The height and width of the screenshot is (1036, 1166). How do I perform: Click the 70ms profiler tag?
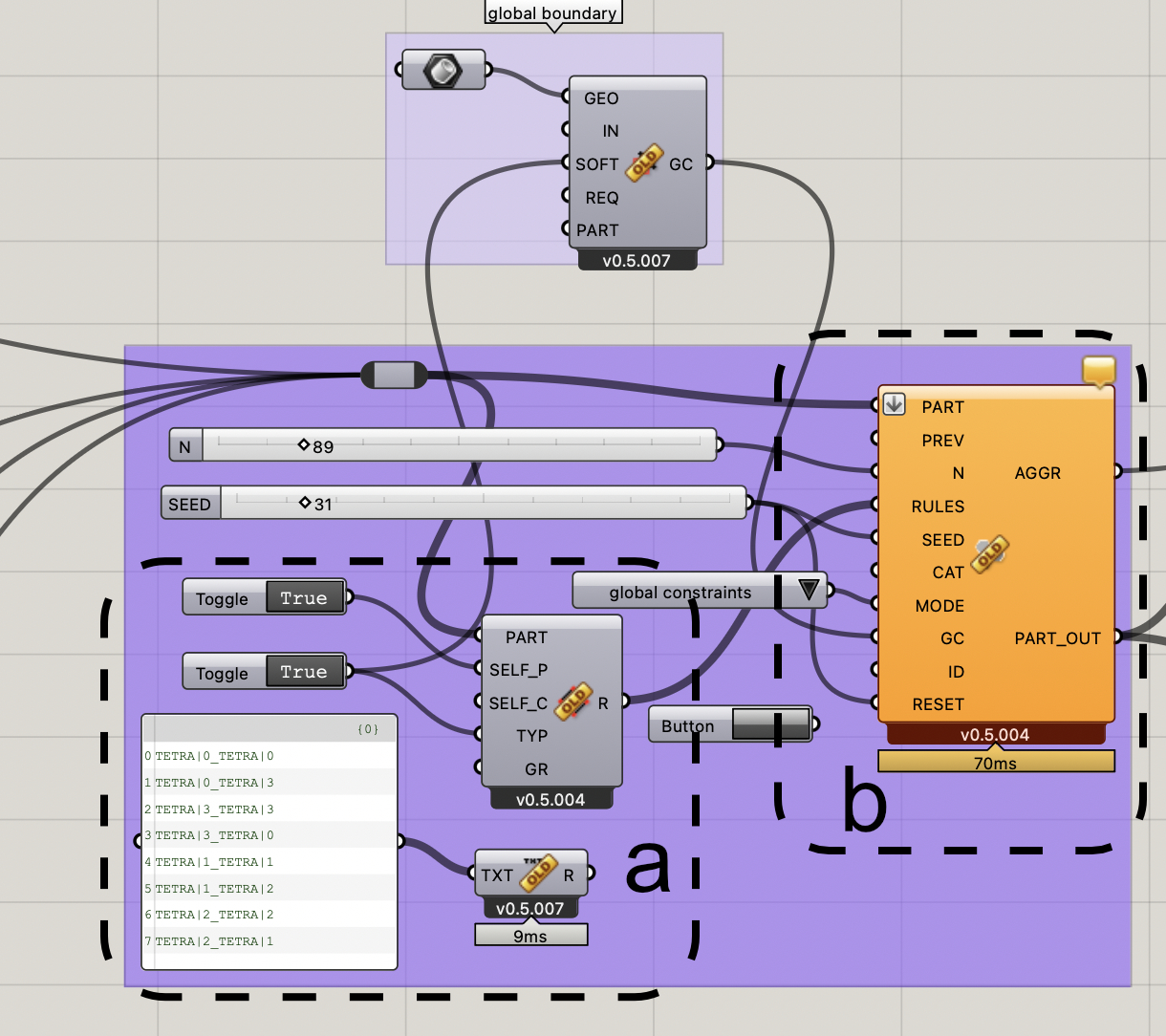coord(996,763)
